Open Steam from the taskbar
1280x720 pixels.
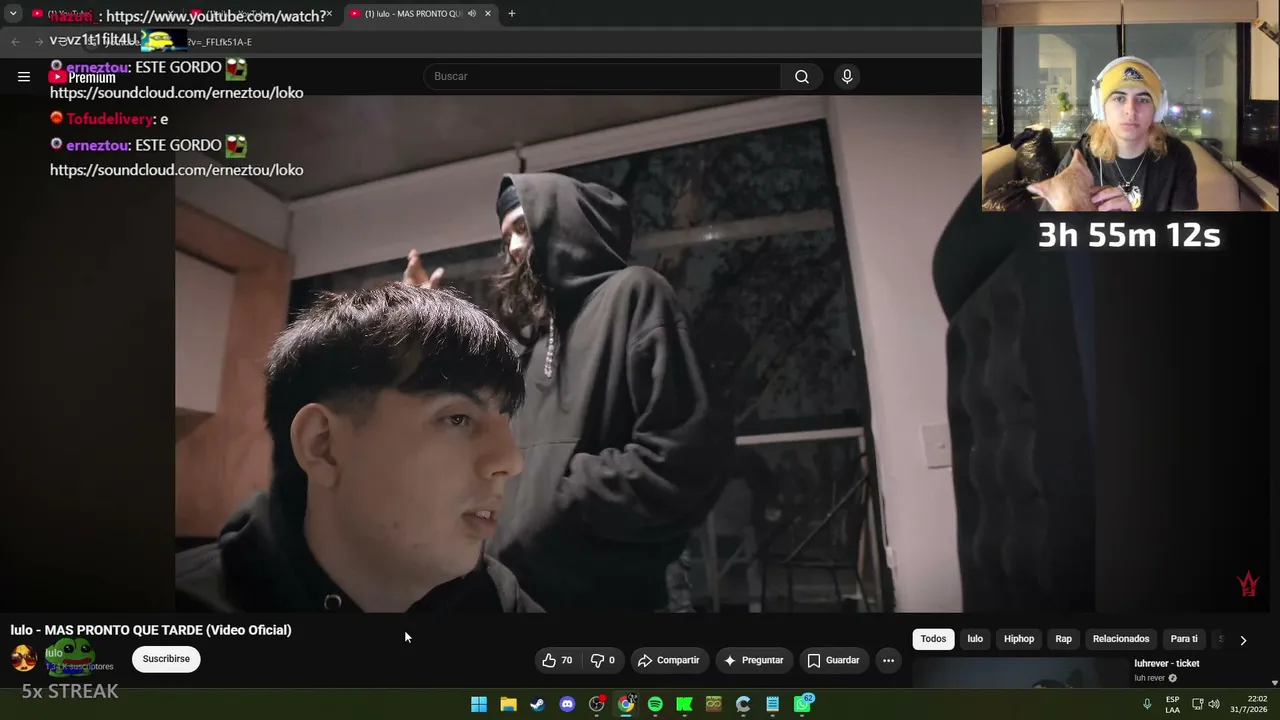(538, 704)
